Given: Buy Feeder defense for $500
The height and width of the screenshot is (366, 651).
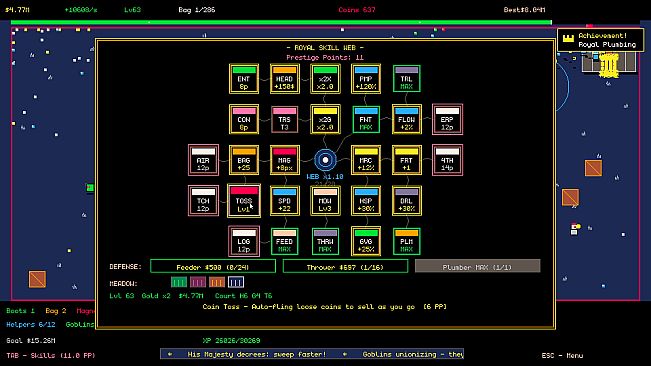Looking at the screenshot, I should [213, 266].
